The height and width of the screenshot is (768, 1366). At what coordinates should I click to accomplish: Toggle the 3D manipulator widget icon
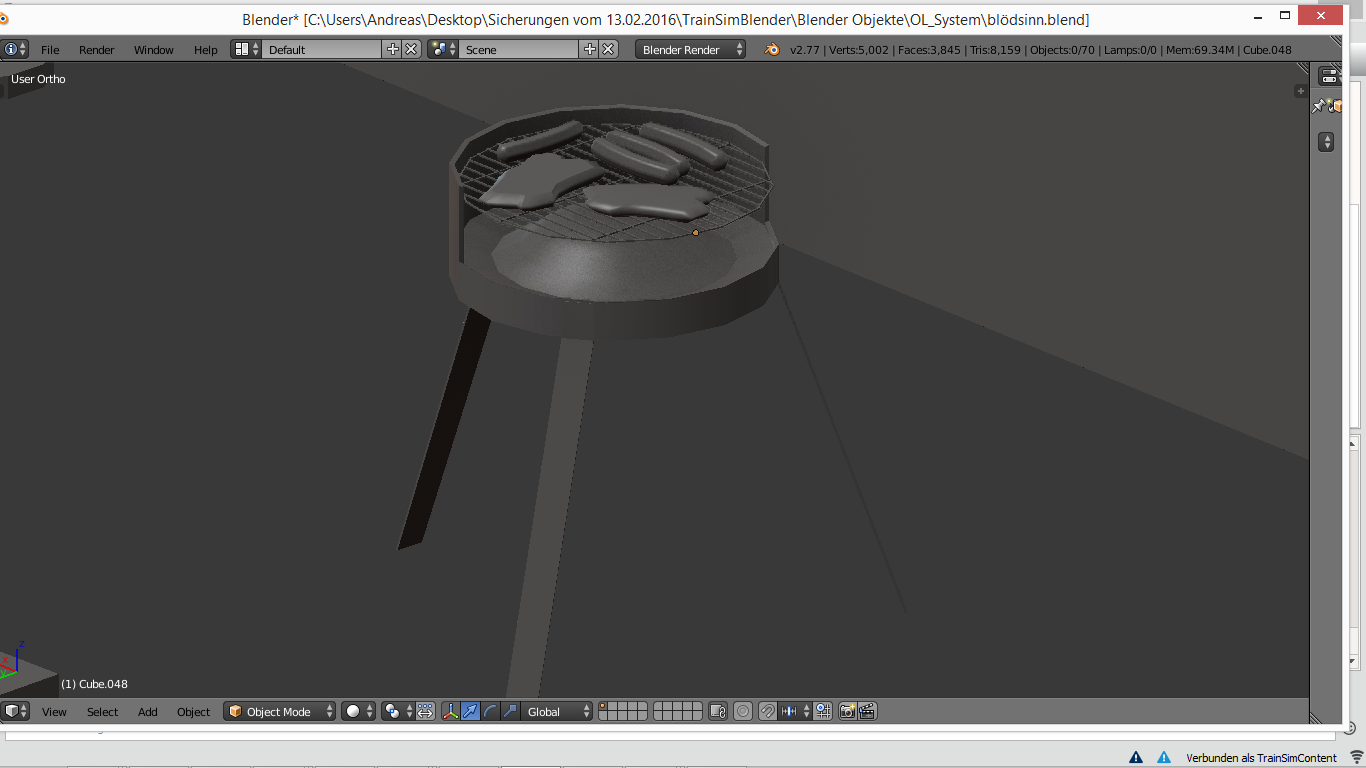[449, 711]
